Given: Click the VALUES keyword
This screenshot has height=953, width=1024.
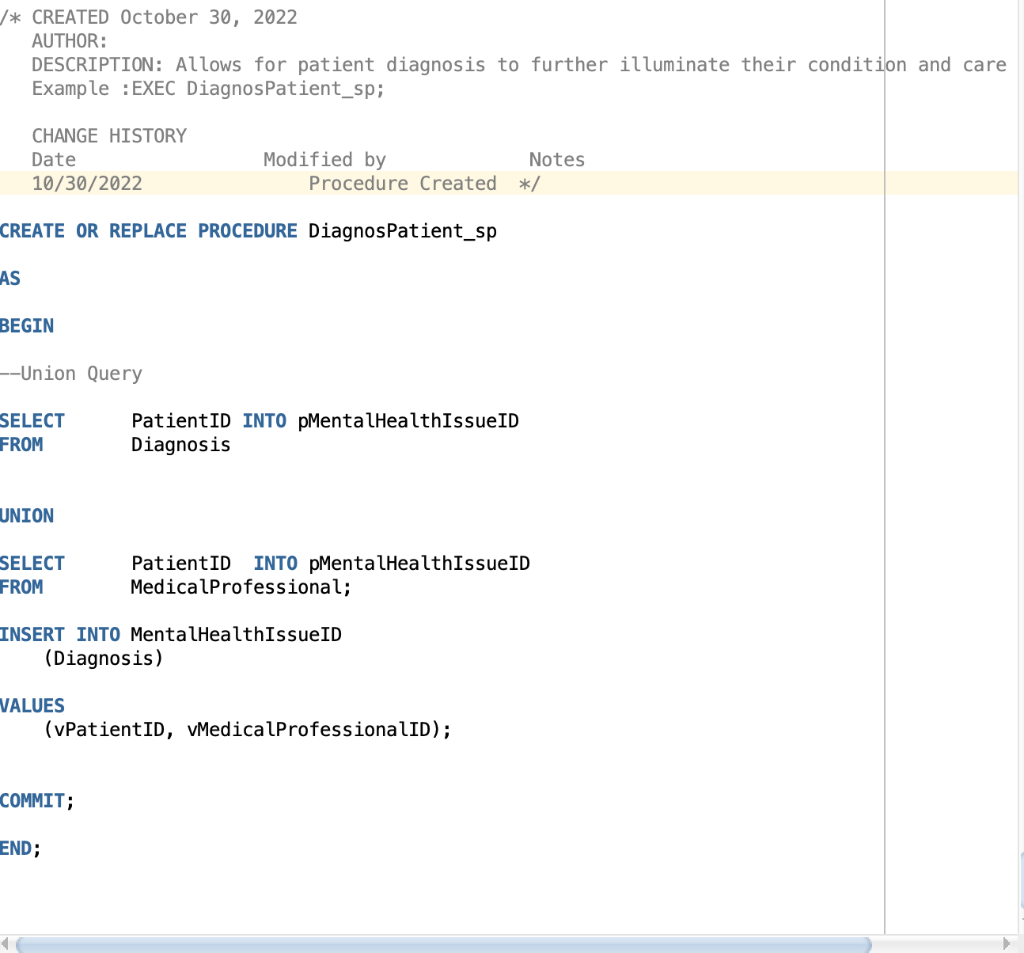Looking at the screenshot, I should (32, 705).
